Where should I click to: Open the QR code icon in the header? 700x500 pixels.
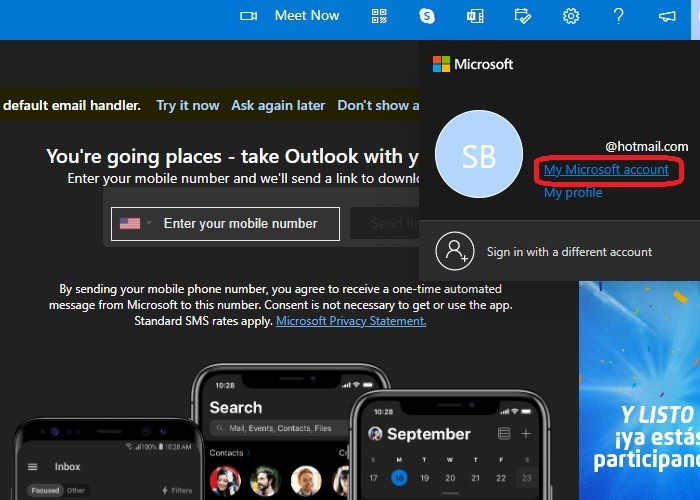click(379, 16)
